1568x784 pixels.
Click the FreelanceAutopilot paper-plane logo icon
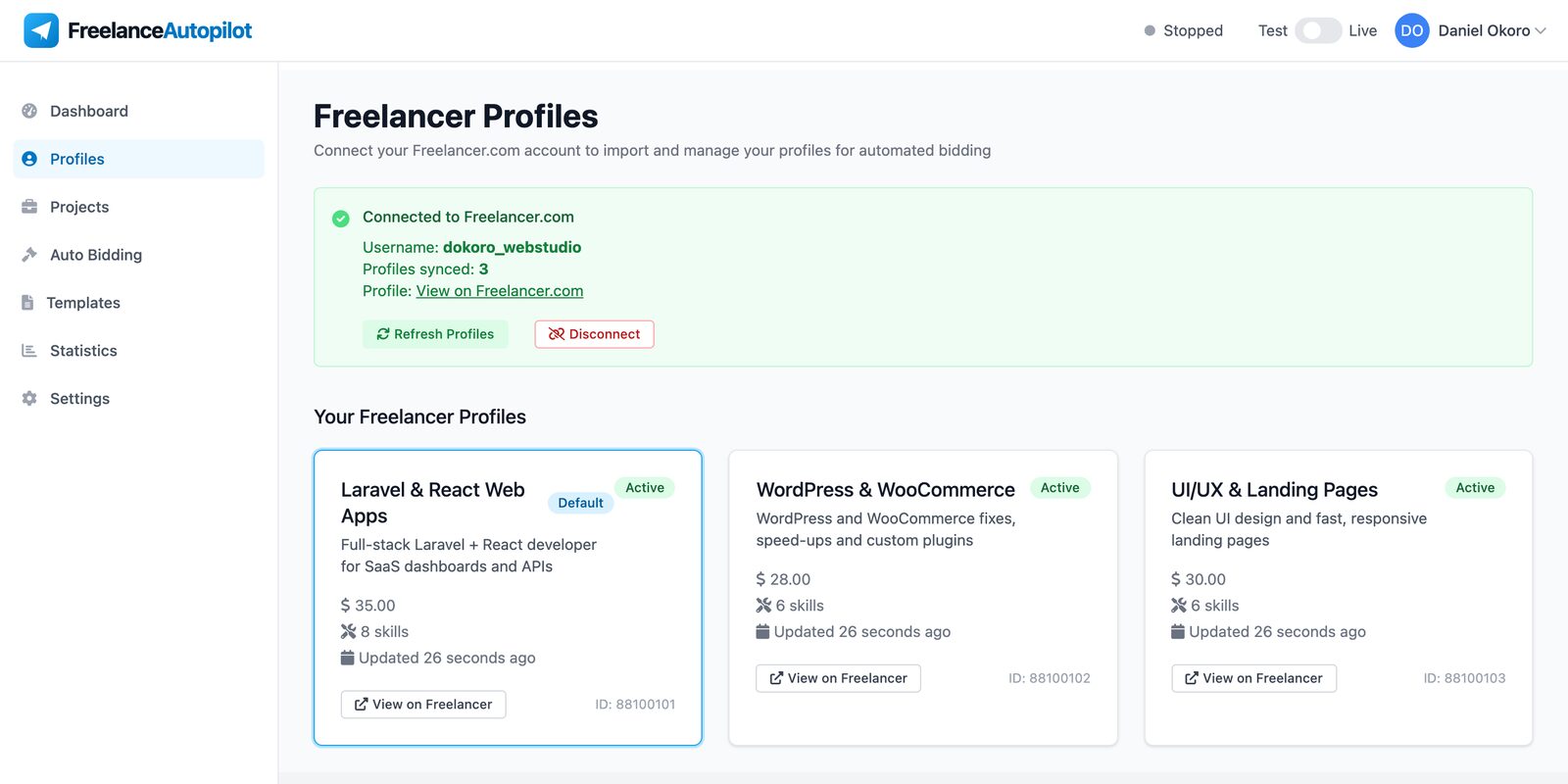tap(41, 30)
